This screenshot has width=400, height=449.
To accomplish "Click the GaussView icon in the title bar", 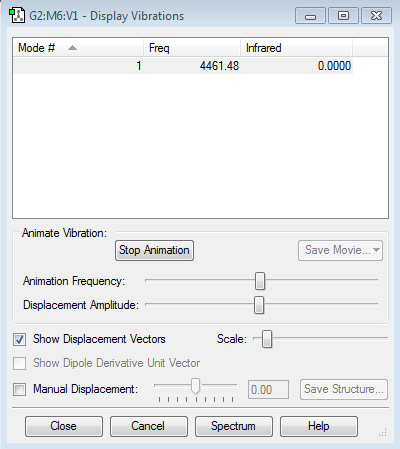I will (x=17, y=16).
